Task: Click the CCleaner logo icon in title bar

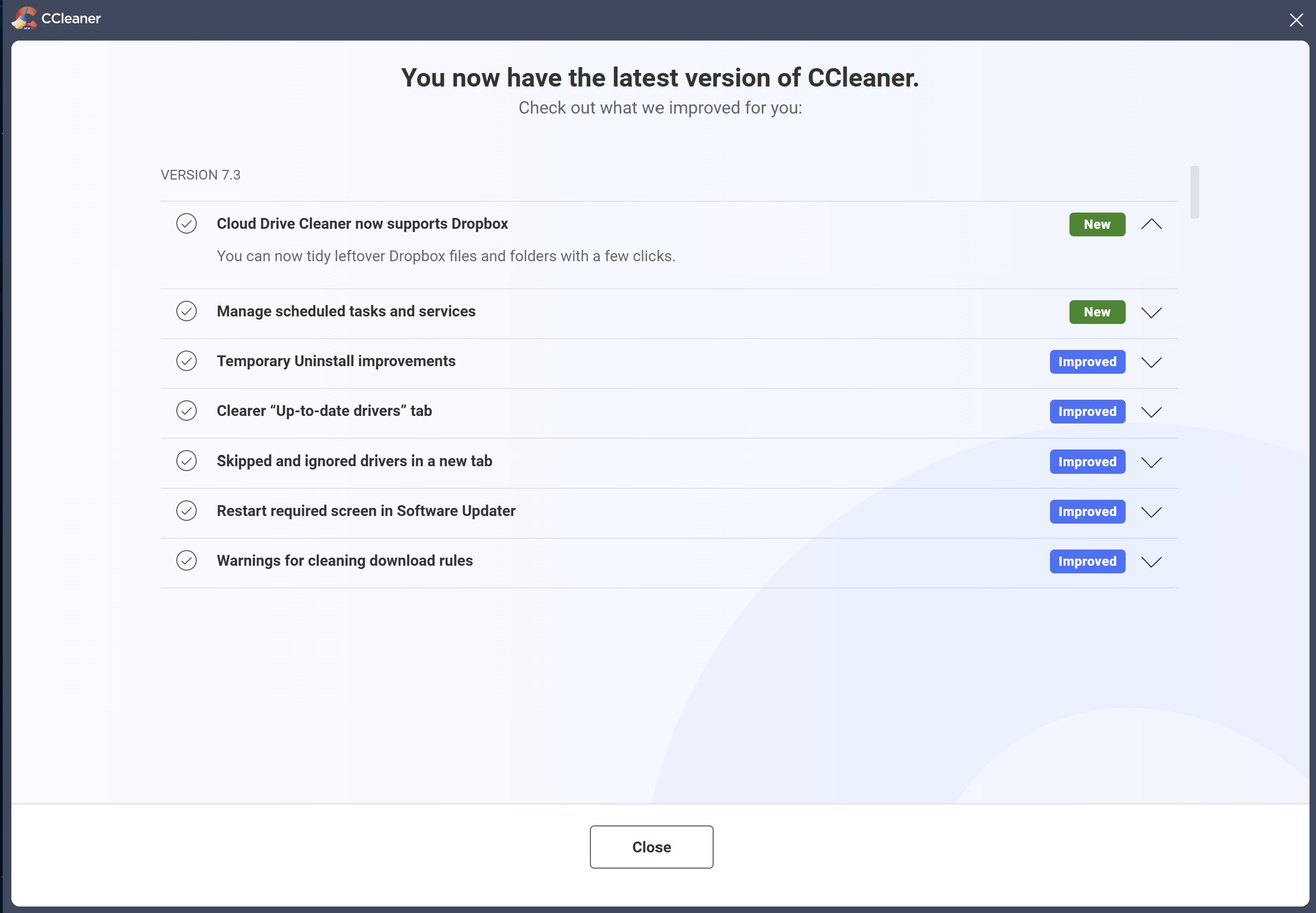Action: [x=24, y=18]
